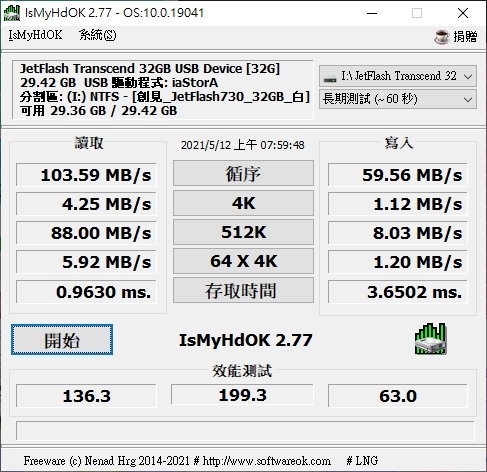
Task: Click the empty progress bar at bottom
Action: [245, 431]
